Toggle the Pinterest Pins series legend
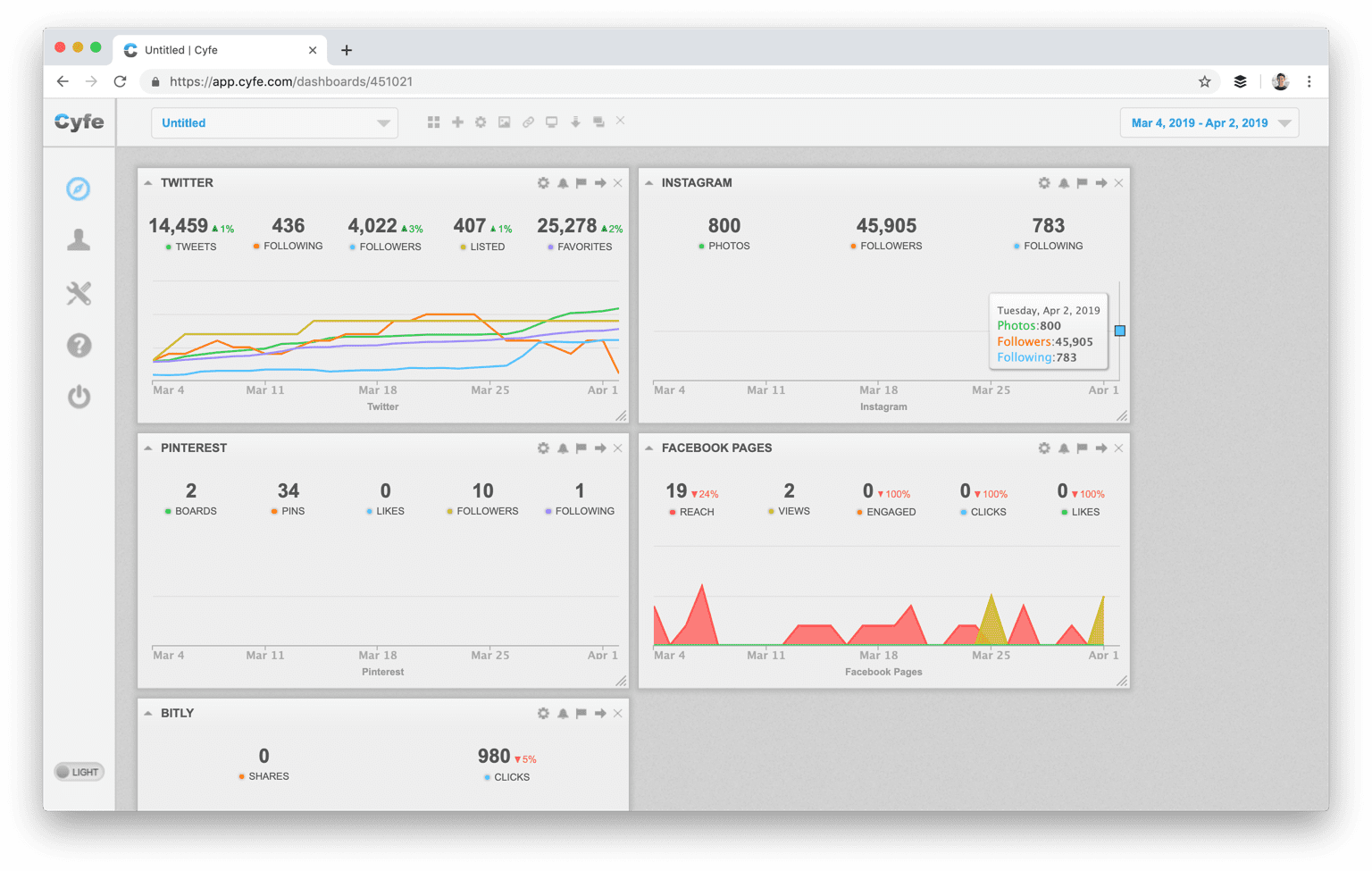This screenshot has height=871, width=1372. (288, 511)
